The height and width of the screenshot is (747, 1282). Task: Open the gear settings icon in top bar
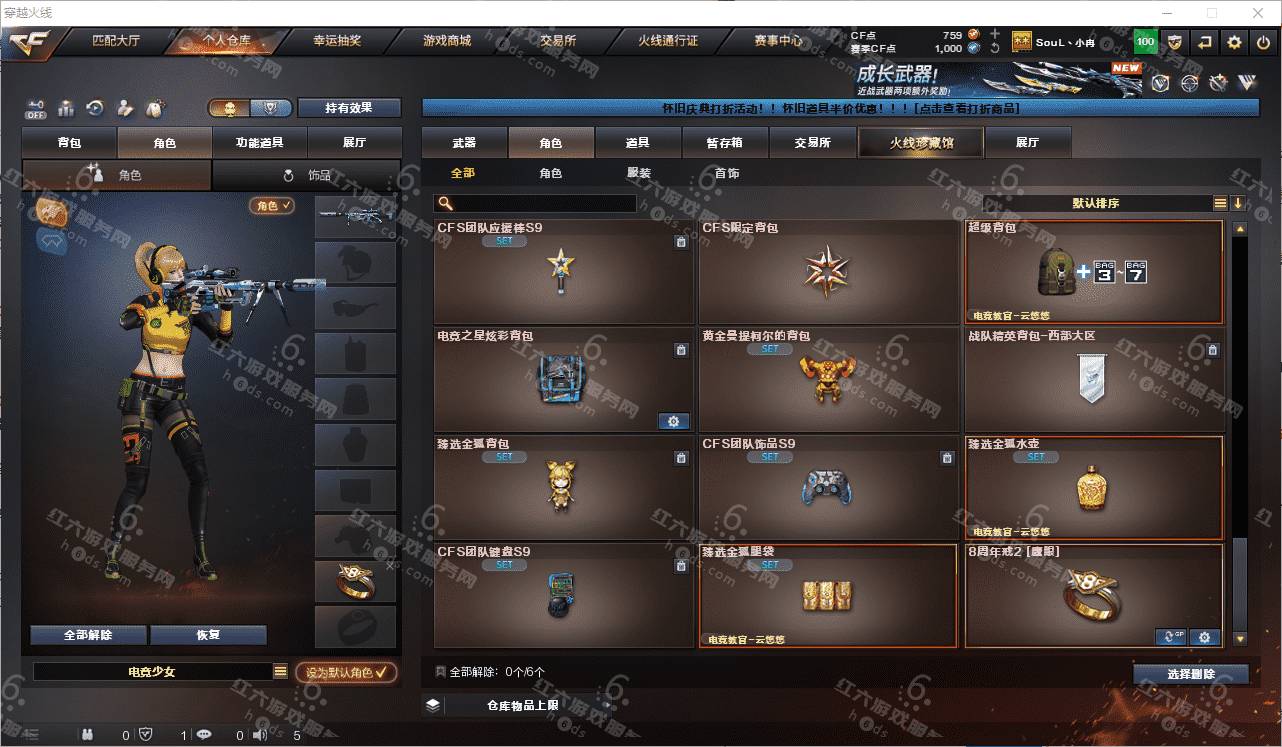[x=1235, y=42]
